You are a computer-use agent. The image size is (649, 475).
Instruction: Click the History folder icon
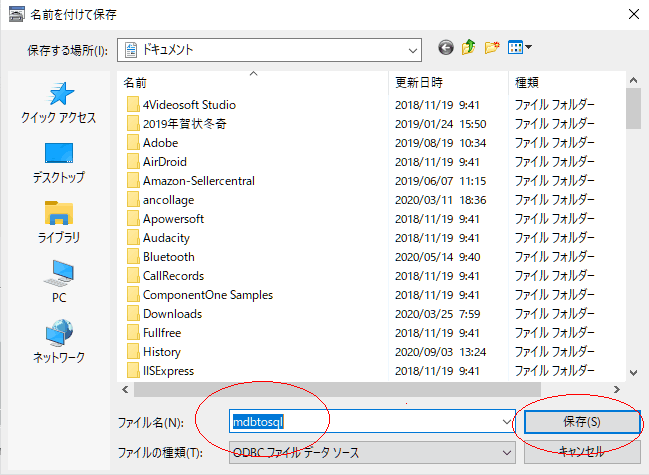pyautogui.click(x=133, y=352)
